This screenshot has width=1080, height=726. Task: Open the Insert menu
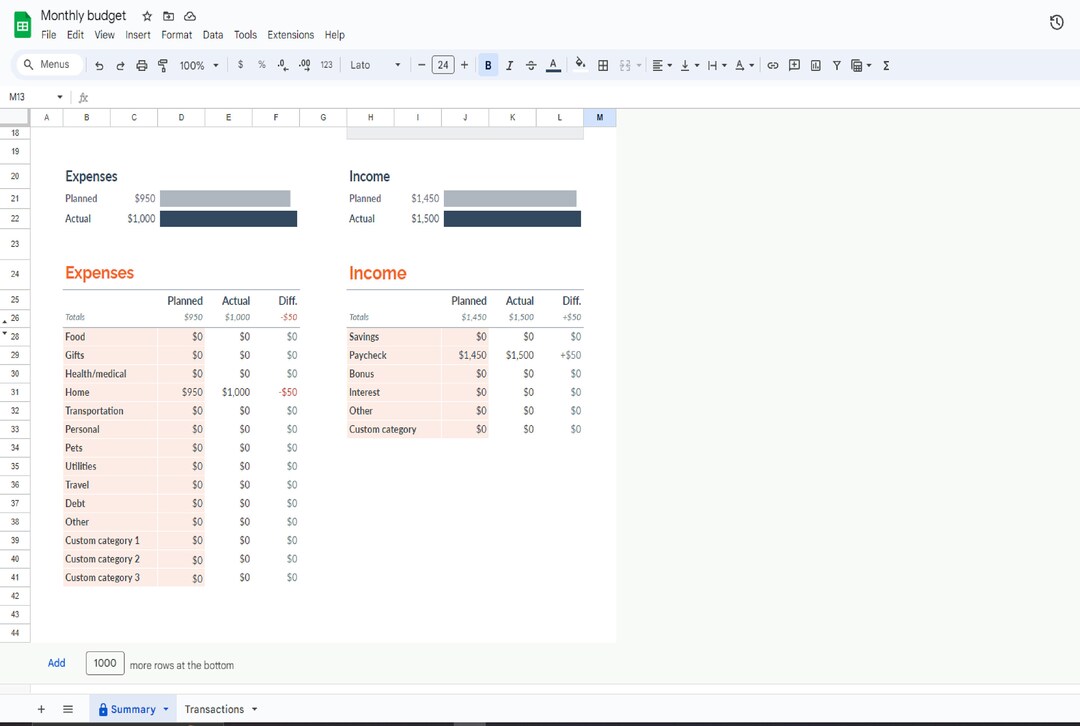pos(138,34)
